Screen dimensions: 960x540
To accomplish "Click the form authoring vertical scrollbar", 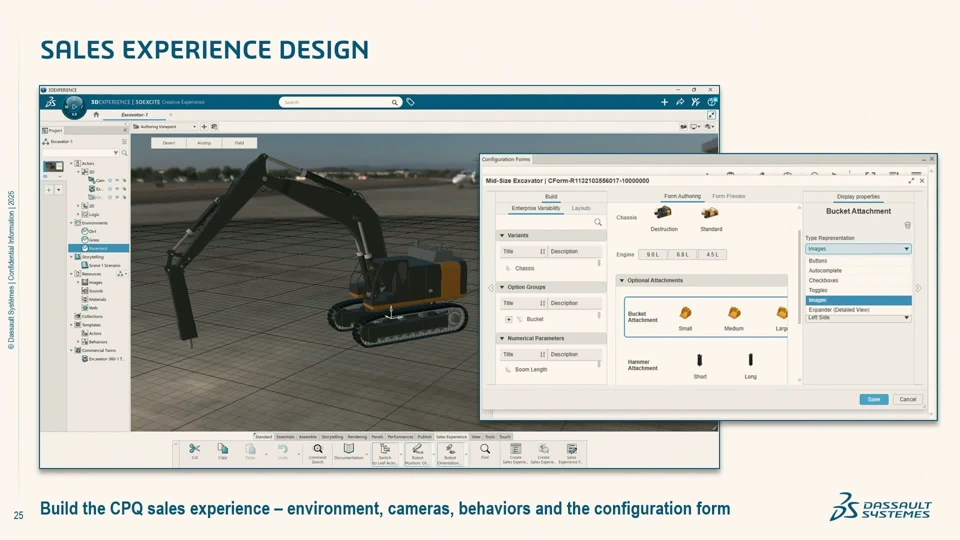I will 799,278.
